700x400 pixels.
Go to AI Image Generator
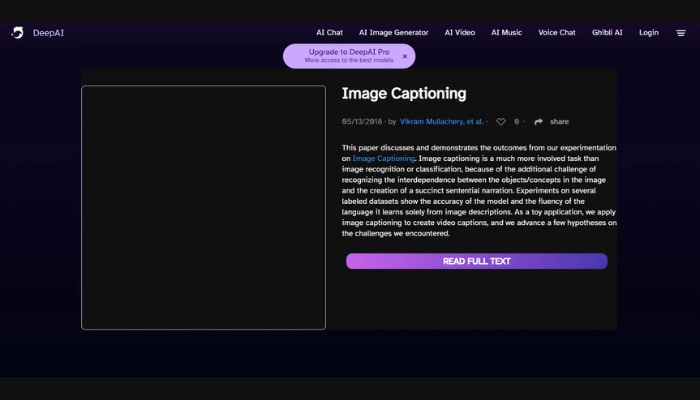tap(393, 33)
